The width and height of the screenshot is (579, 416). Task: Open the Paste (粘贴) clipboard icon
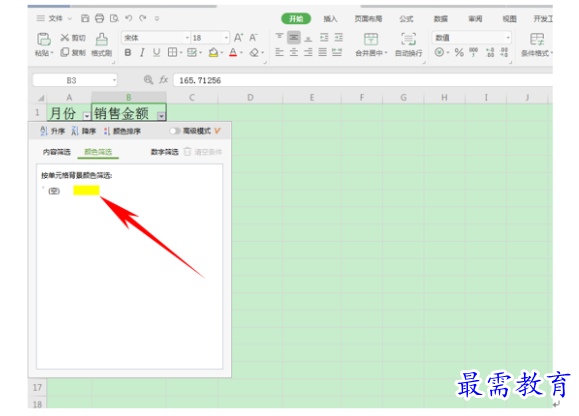click(x=44, y=39)
